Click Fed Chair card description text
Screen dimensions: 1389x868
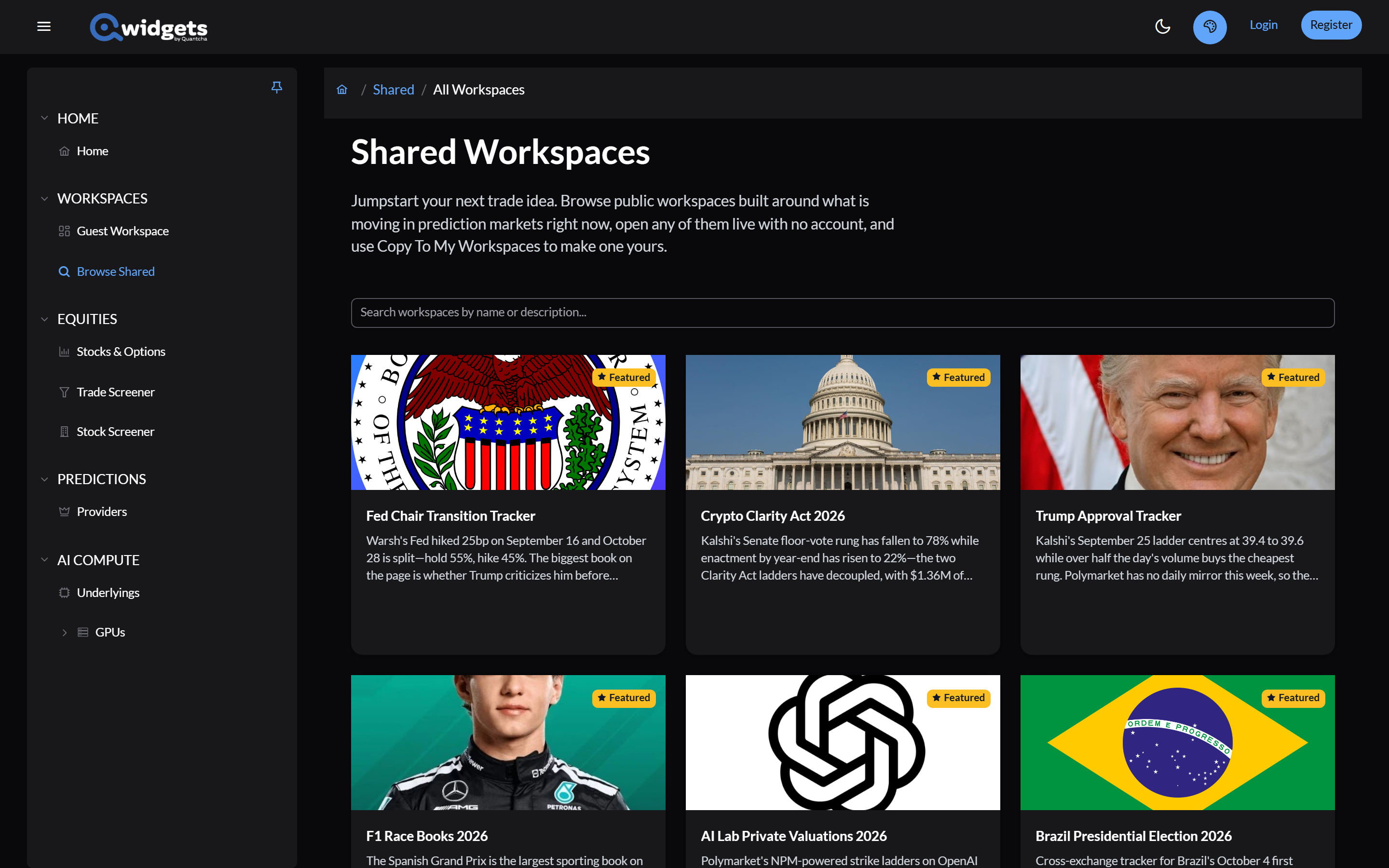(x=506, y=557)
